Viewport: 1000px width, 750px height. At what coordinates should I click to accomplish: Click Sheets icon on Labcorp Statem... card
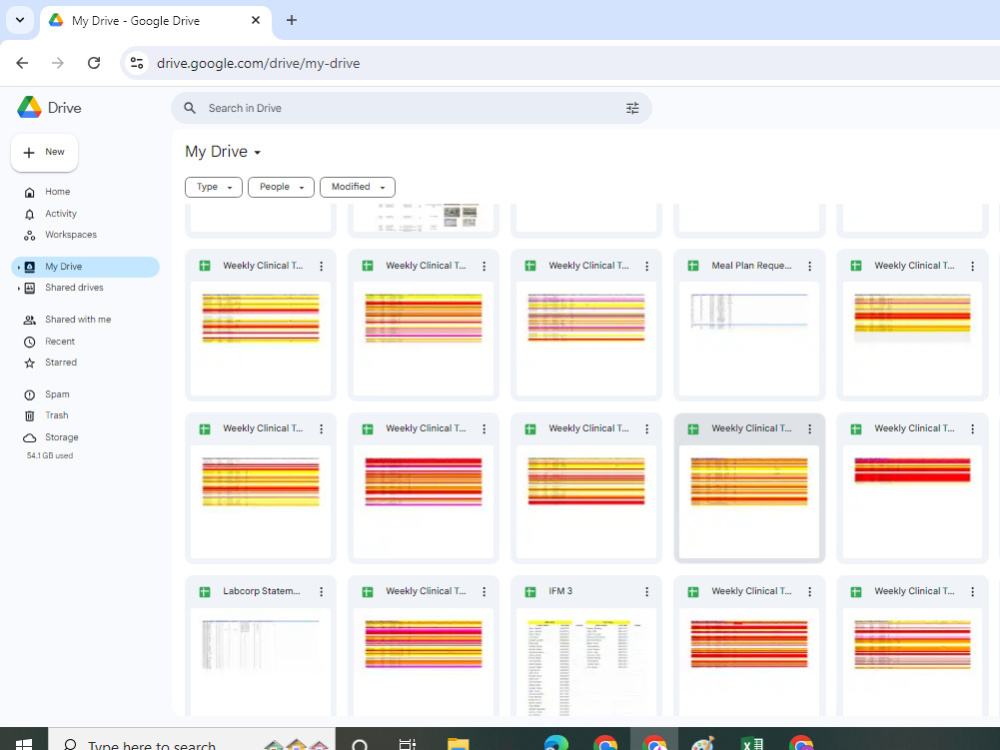(205, 592)
